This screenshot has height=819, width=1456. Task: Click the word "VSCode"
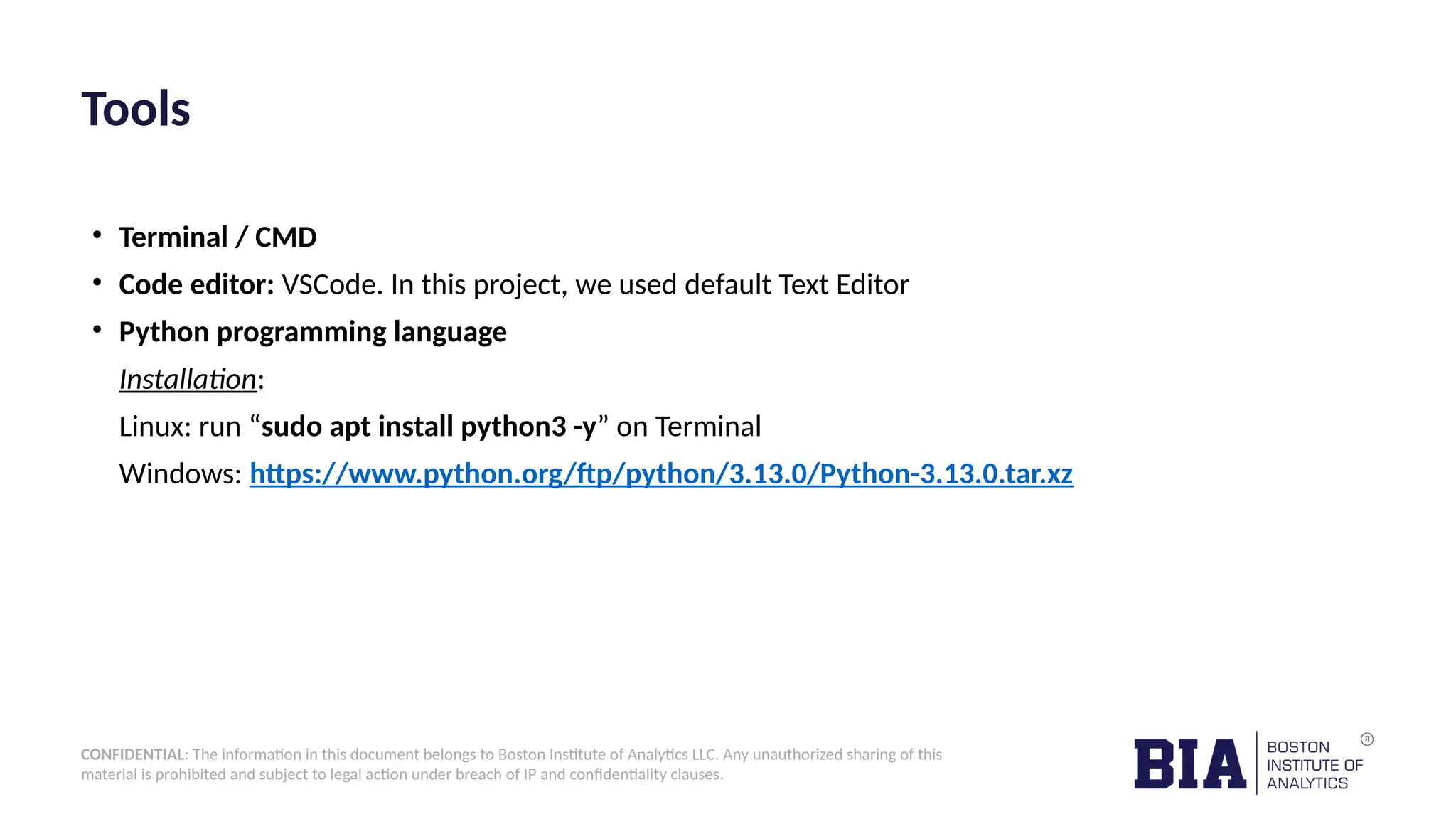(x=328, y=284)
